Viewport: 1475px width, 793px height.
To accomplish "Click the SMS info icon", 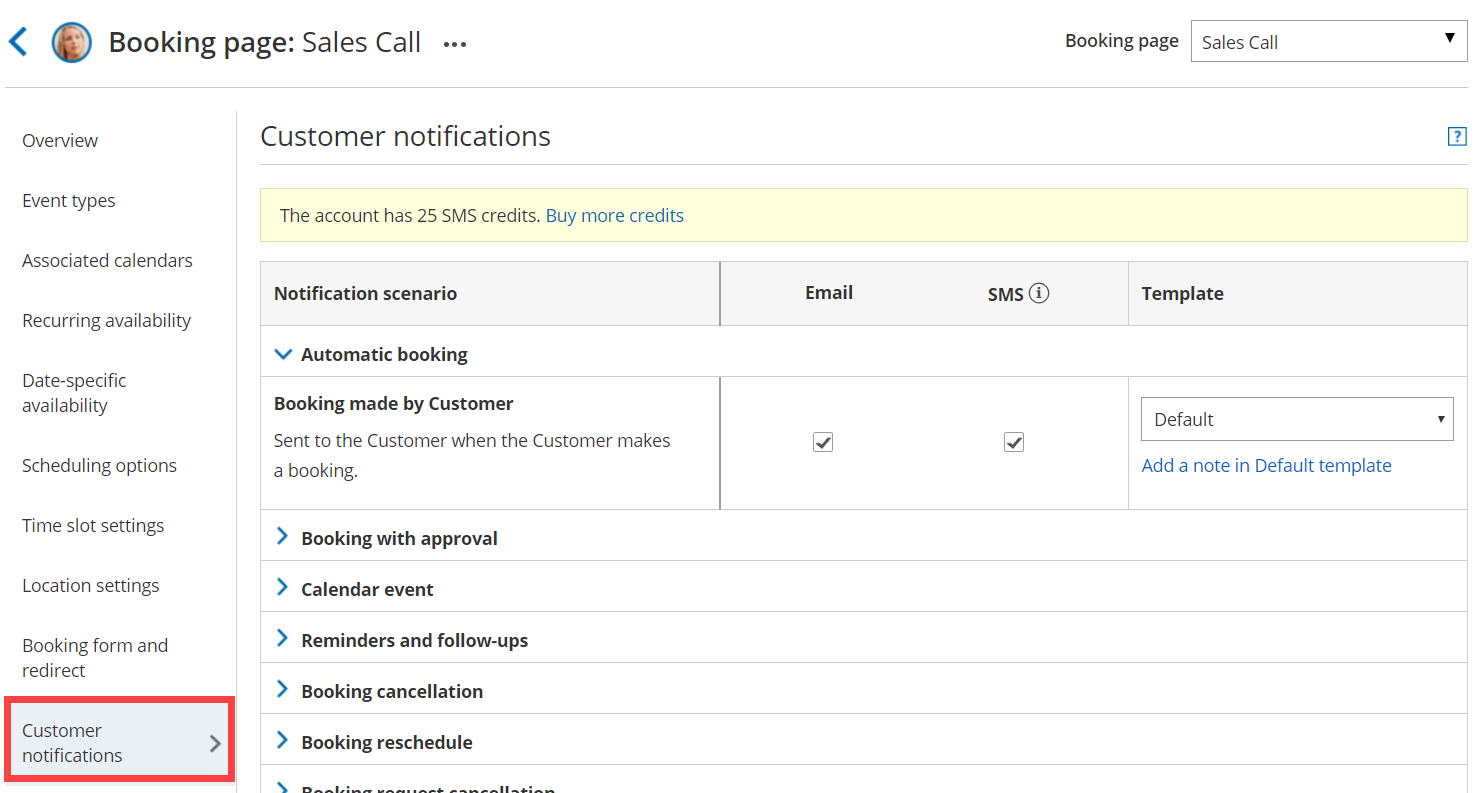I will coord(1039,293).
